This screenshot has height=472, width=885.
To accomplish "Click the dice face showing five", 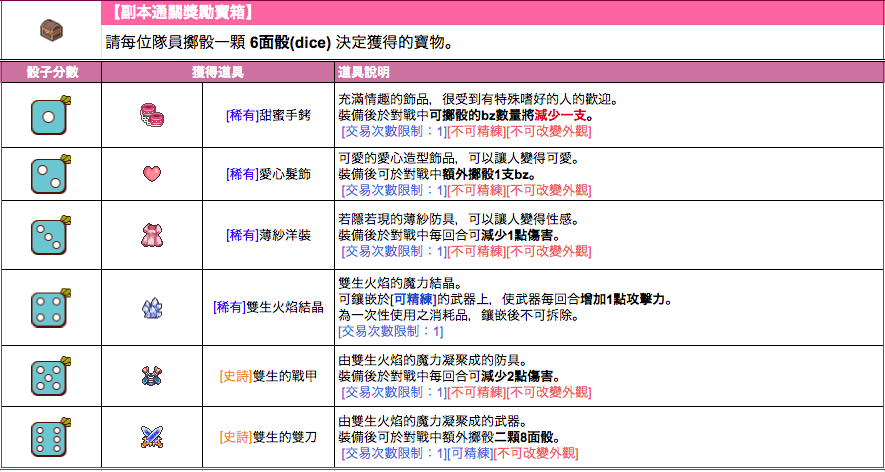I will 51,377.
